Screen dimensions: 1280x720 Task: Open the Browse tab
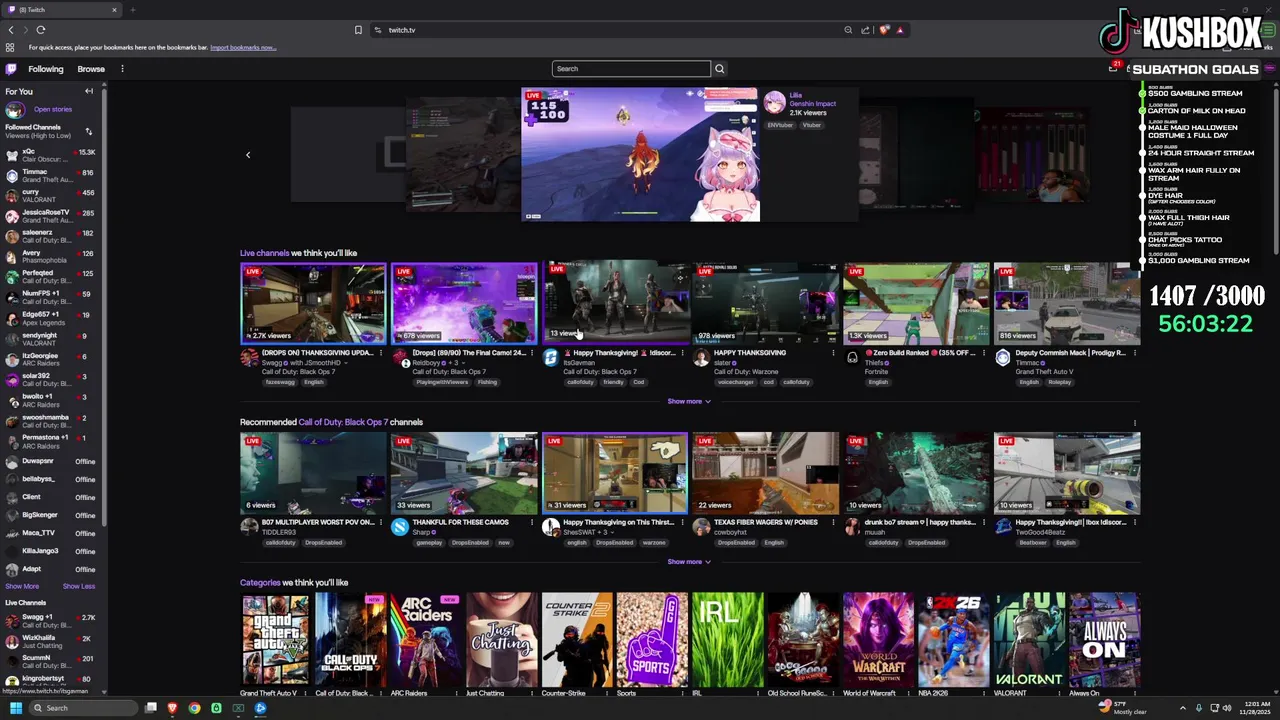point(91,69)
